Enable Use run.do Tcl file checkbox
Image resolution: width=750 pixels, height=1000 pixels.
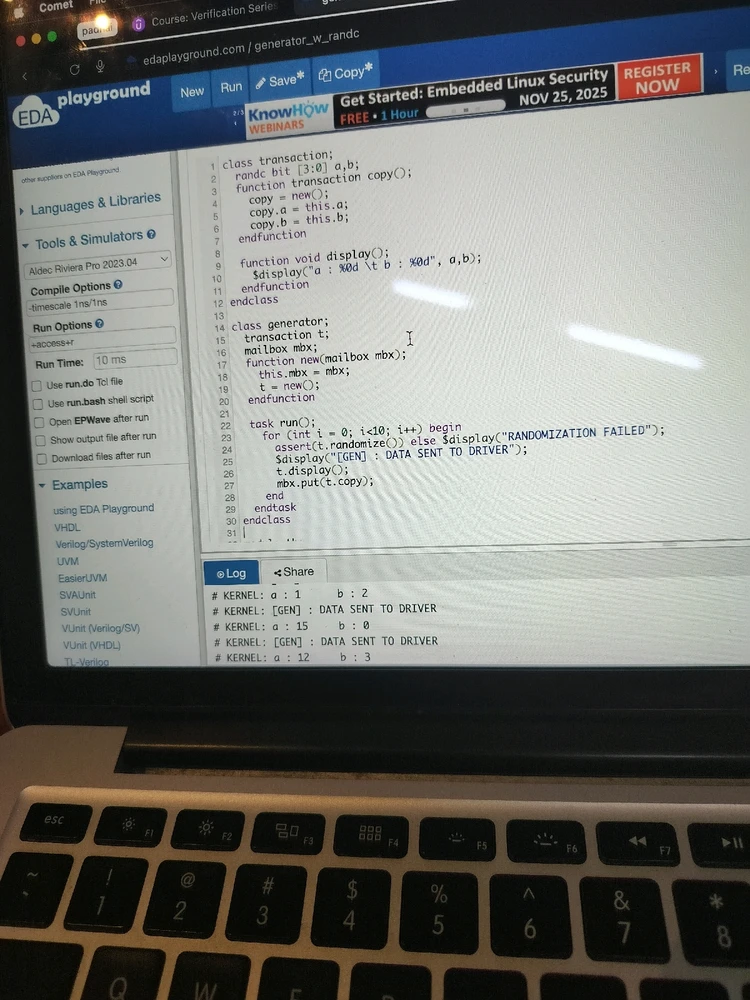coord(37,385)
